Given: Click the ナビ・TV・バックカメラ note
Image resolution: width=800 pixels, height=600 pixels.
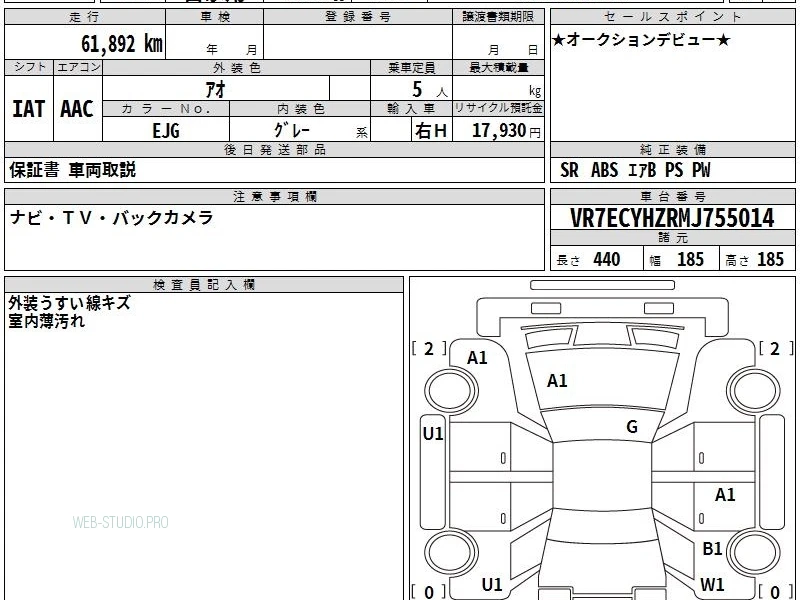Looking at the screenshot, I should [x=111, y=218].
